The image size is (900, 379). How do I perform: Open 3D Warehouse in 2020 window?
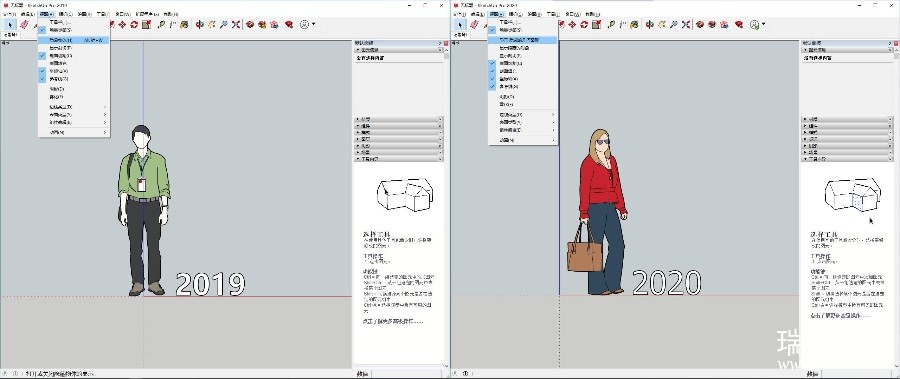[700, 25]
